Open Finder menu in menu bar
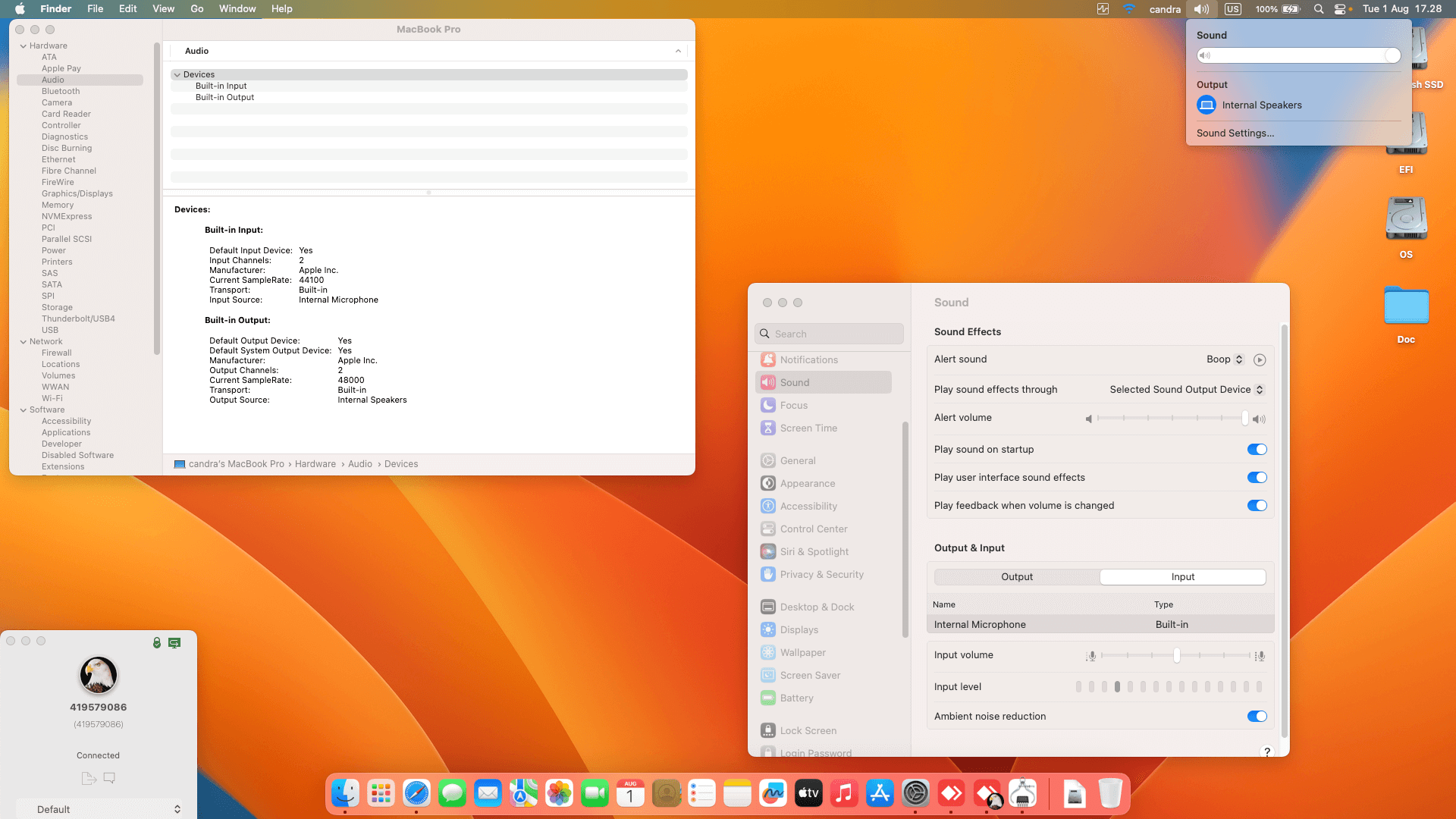The height and width of the screenshot is (819, 1456). pyautogui.click(x=55, y=9)
